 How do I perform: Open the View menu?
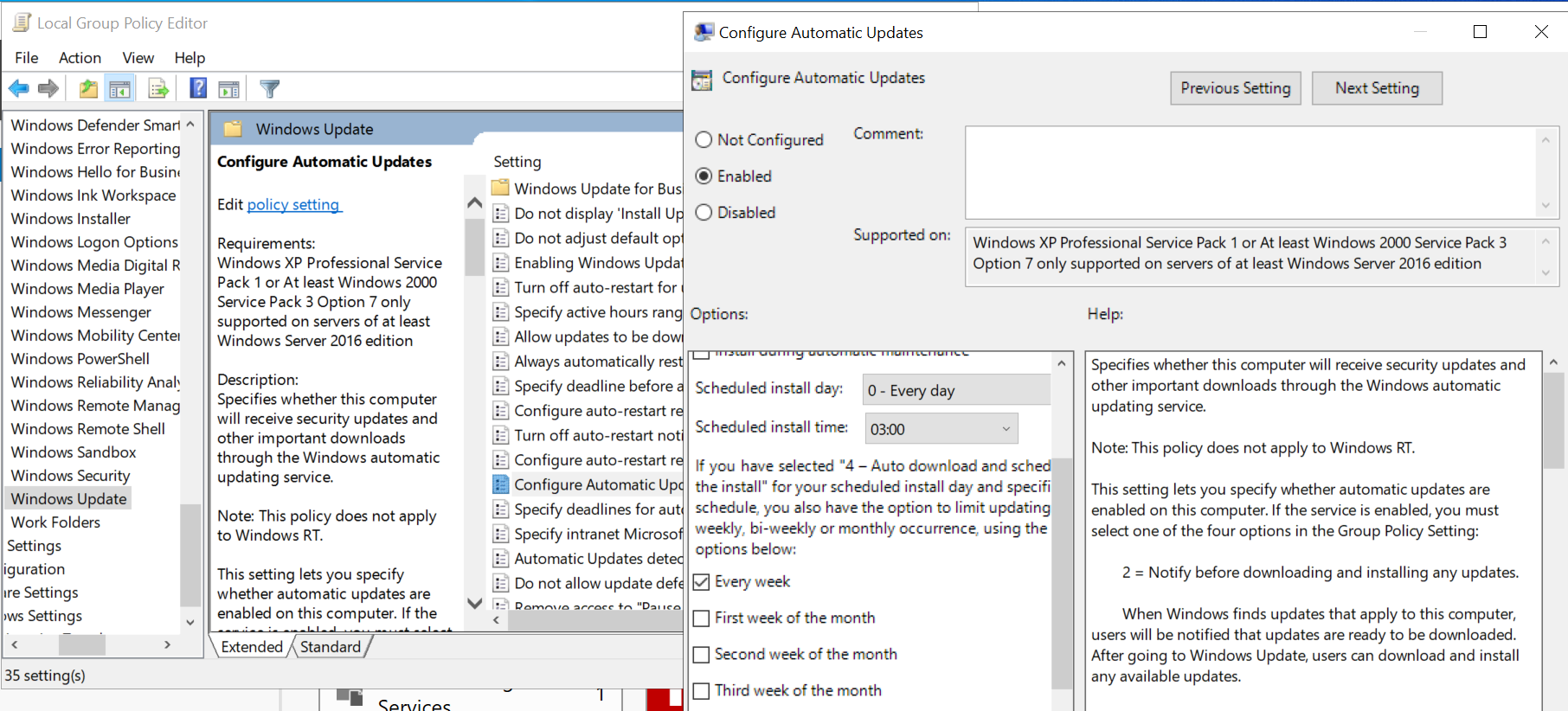point(138,58)
